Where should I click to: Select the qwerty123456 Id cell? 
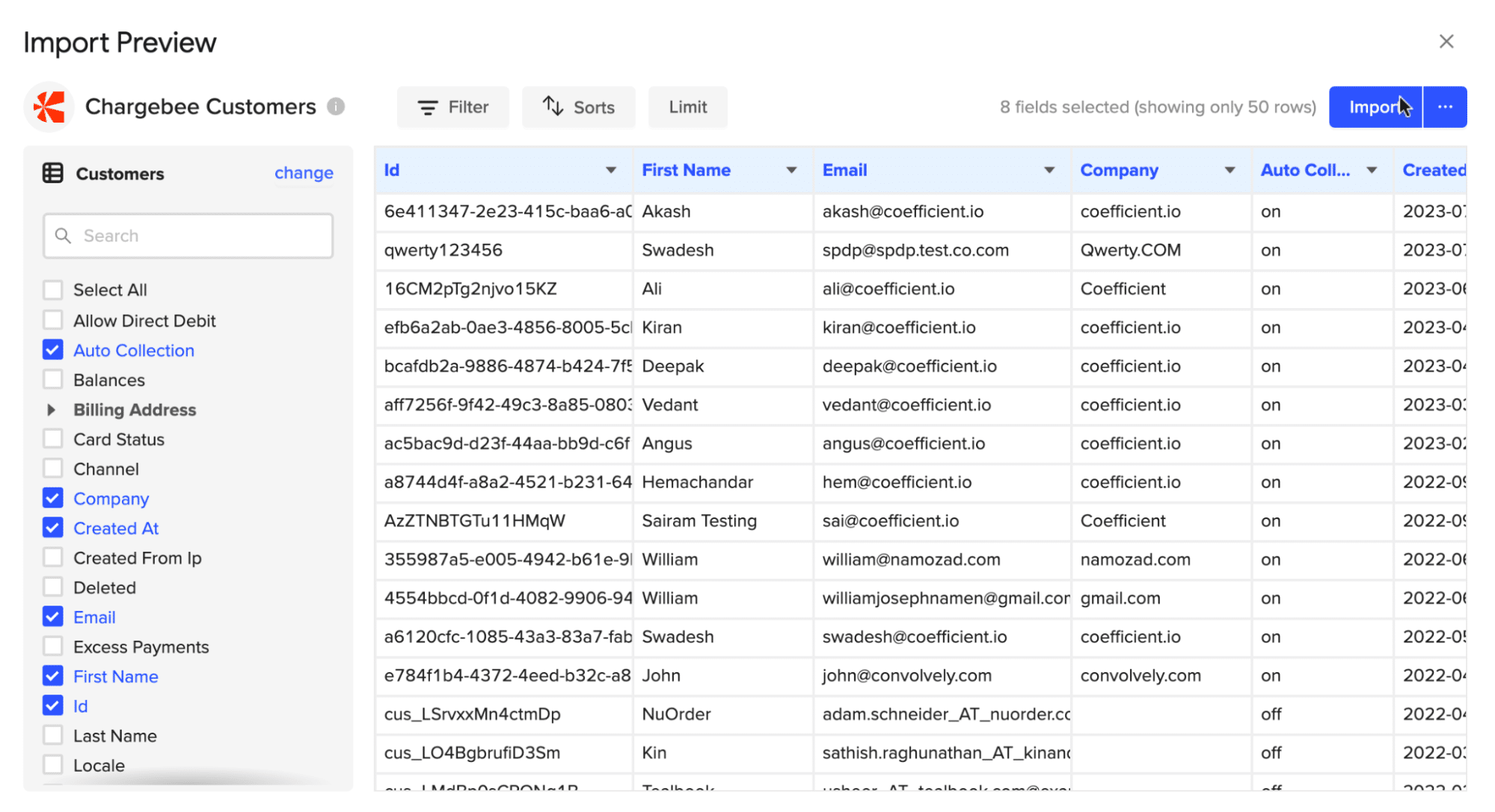[504, 250]
